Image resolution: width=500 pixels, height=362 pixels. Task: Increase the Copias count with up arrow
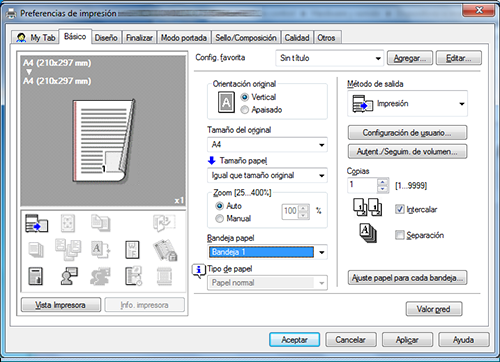pos(383,182)
